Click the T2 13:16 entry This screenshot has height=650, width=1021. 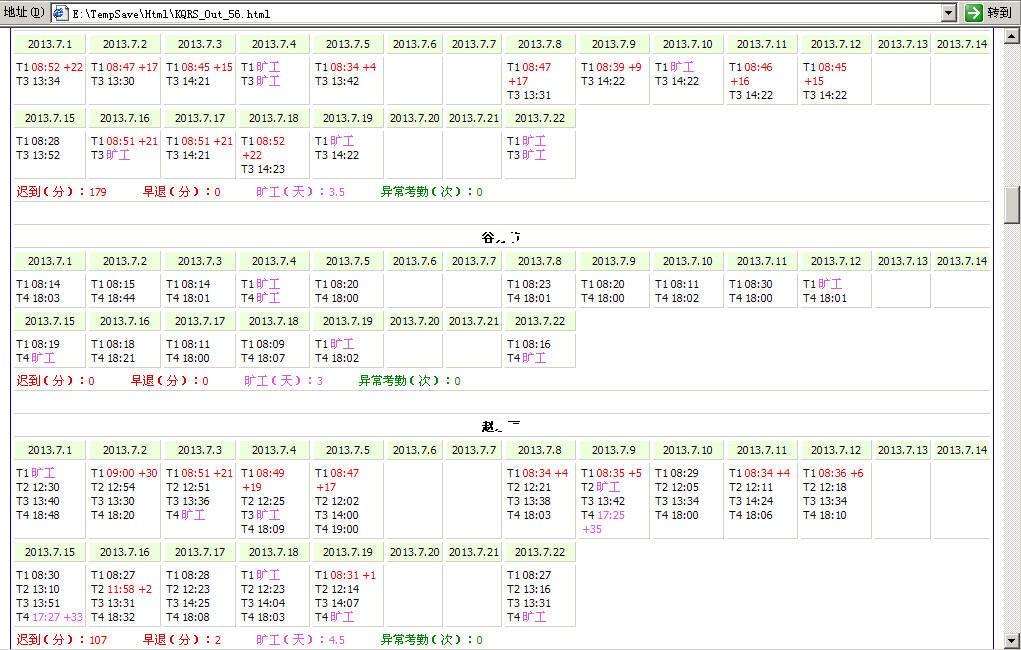coord(529,589)
